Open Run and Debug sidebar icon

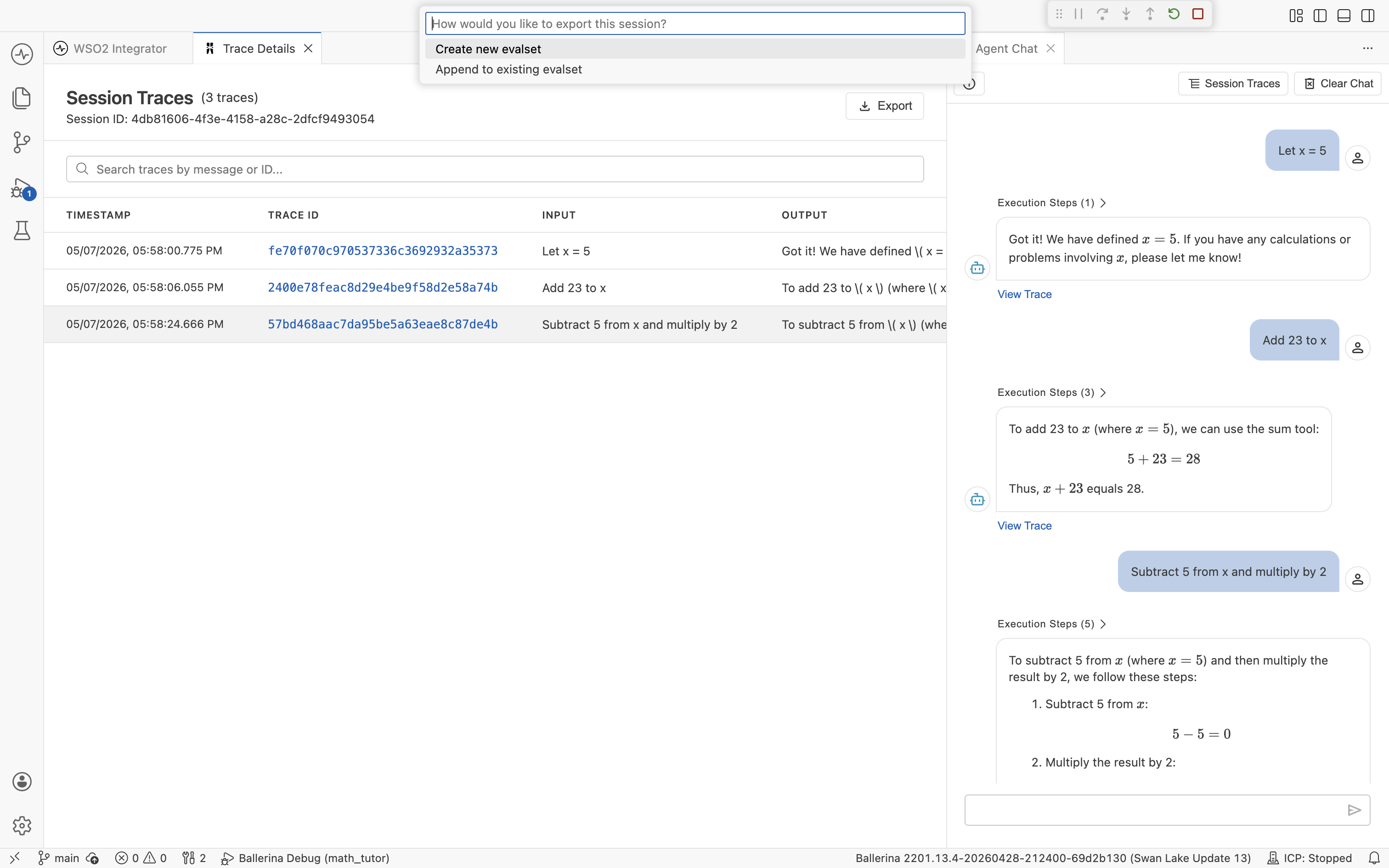click(x=22, y=187)
